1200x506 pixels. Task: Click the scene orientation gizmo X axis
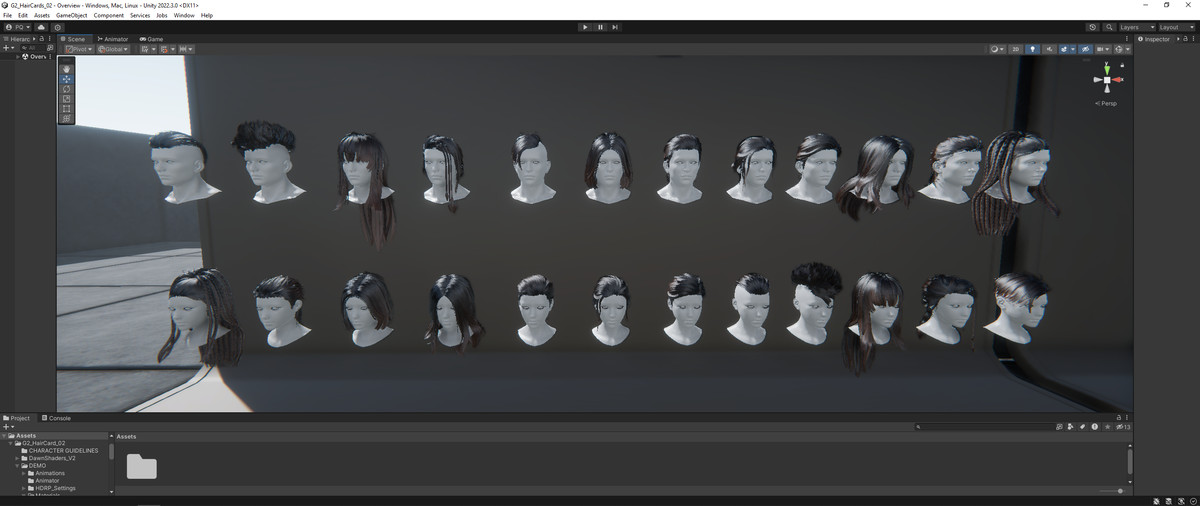coord(1118,79)
